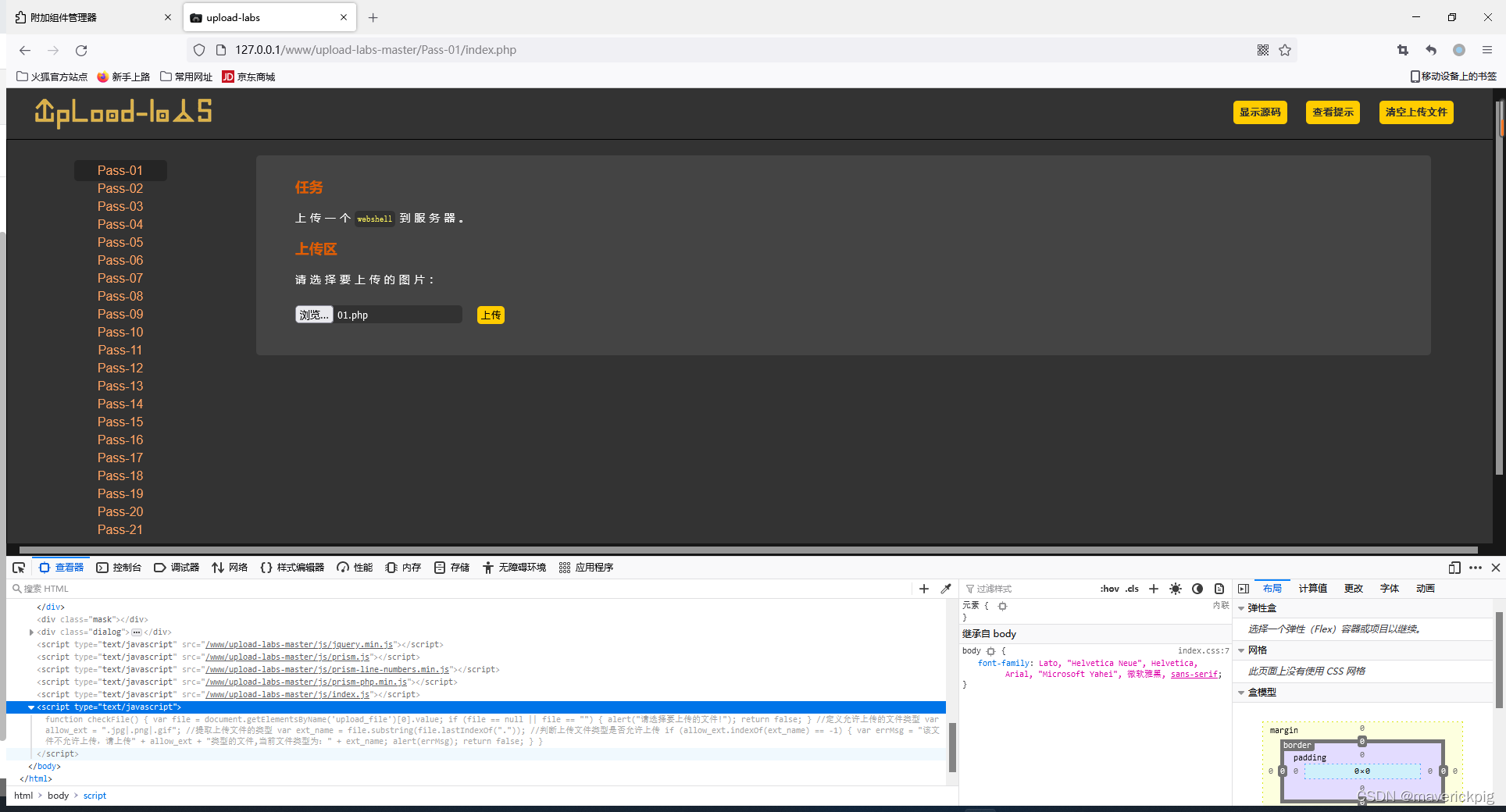Image resolution: width=1506 pixels, height=812 pixels.
Task: Highlight body selector elements icon
Action: click(x=991, y=651)
